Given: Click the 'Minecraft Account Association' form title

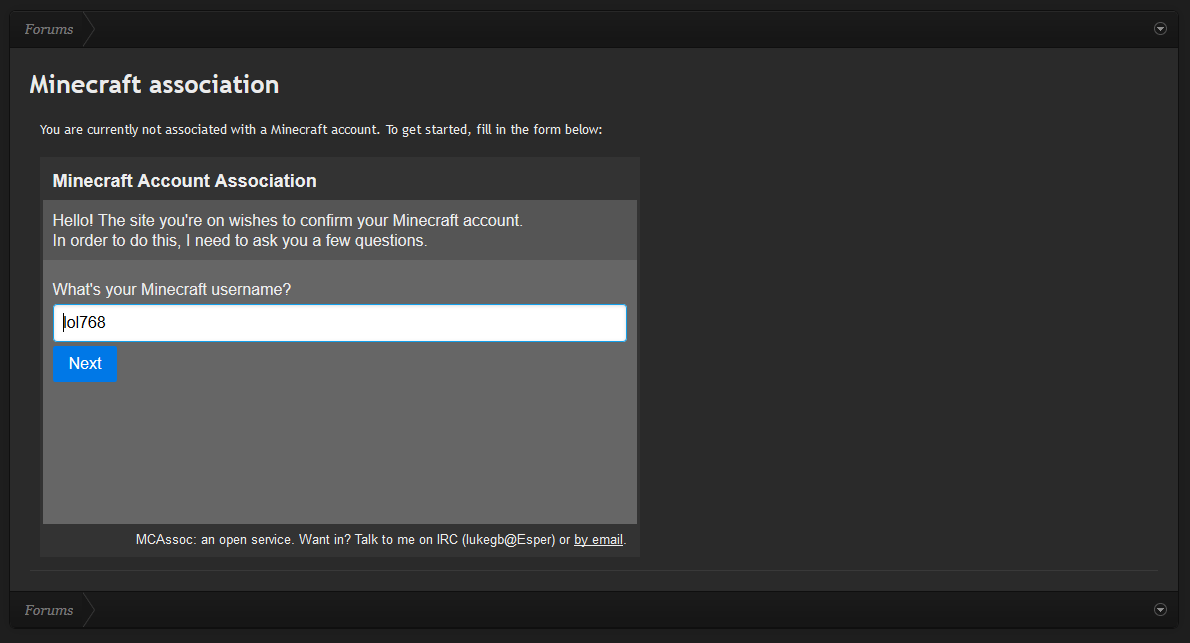Looking at the screenshot, I should coord(184,181).
